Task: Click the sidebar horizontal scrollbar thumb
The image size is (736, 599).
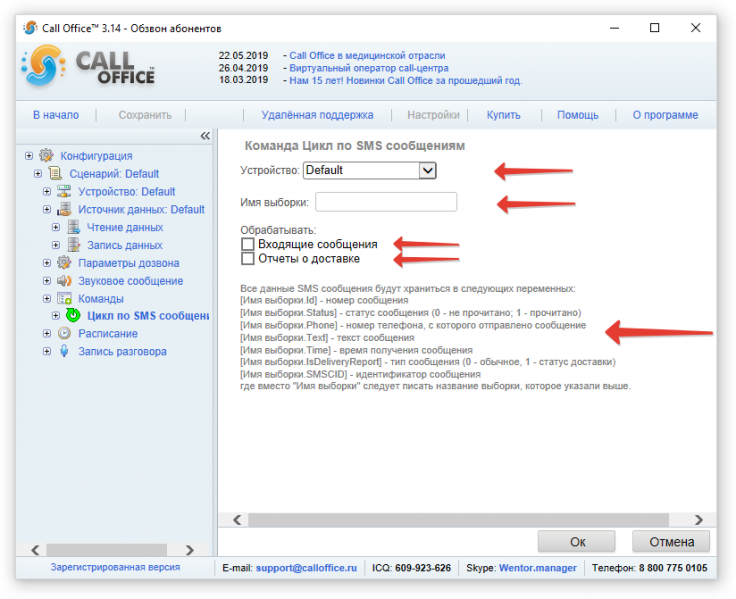Action: point(107,550)
